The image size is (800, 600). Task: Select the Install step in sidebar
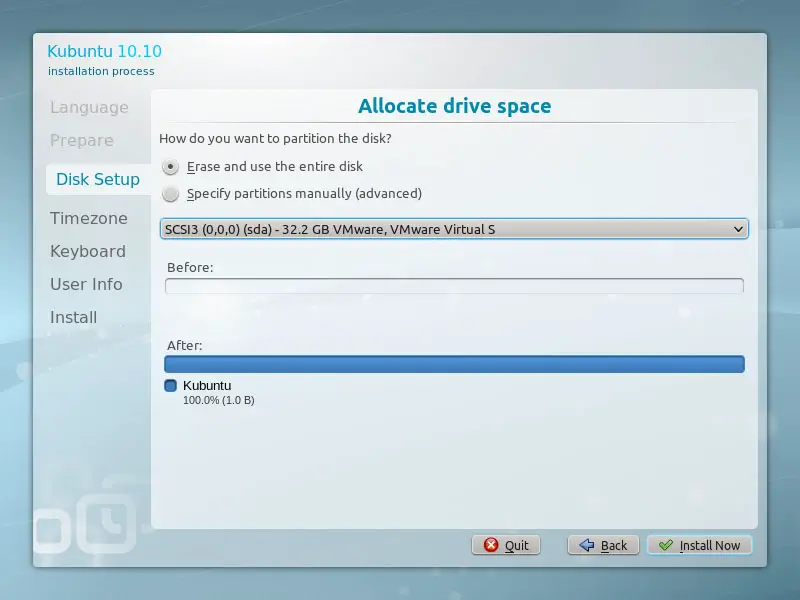(x=73, y=317)
